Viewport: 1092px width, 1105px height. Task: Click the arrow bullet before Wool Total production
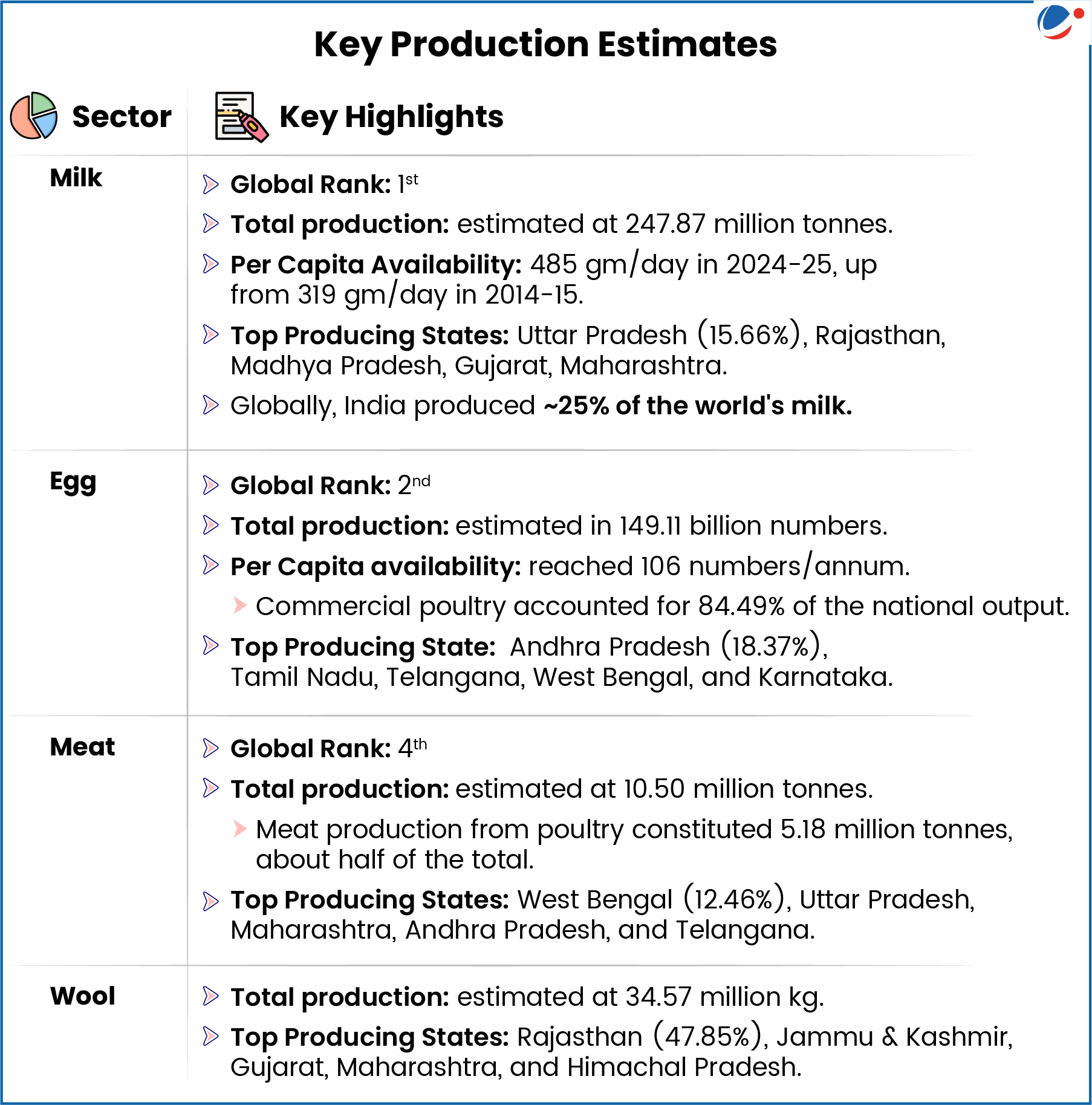tap(210, 996)
